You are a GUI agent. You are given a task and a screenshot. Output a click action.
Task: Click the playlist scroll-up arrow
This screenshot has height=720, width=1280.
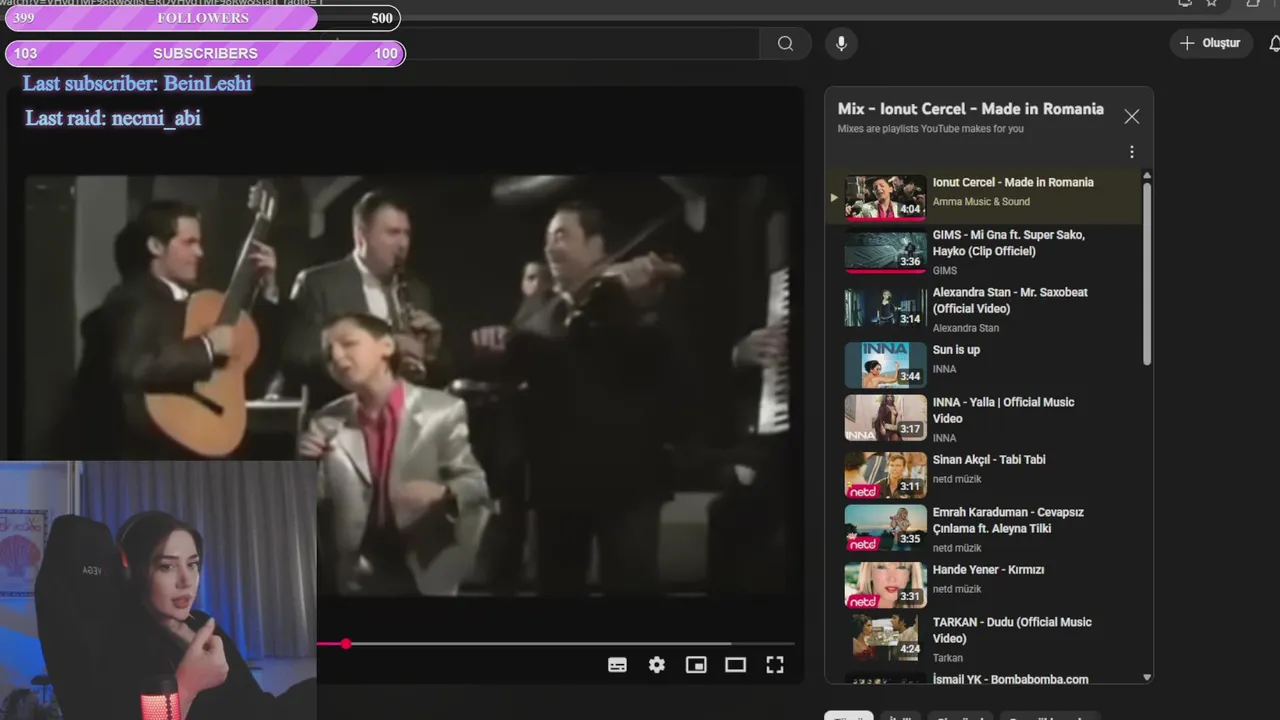[x=1147, y=175]
